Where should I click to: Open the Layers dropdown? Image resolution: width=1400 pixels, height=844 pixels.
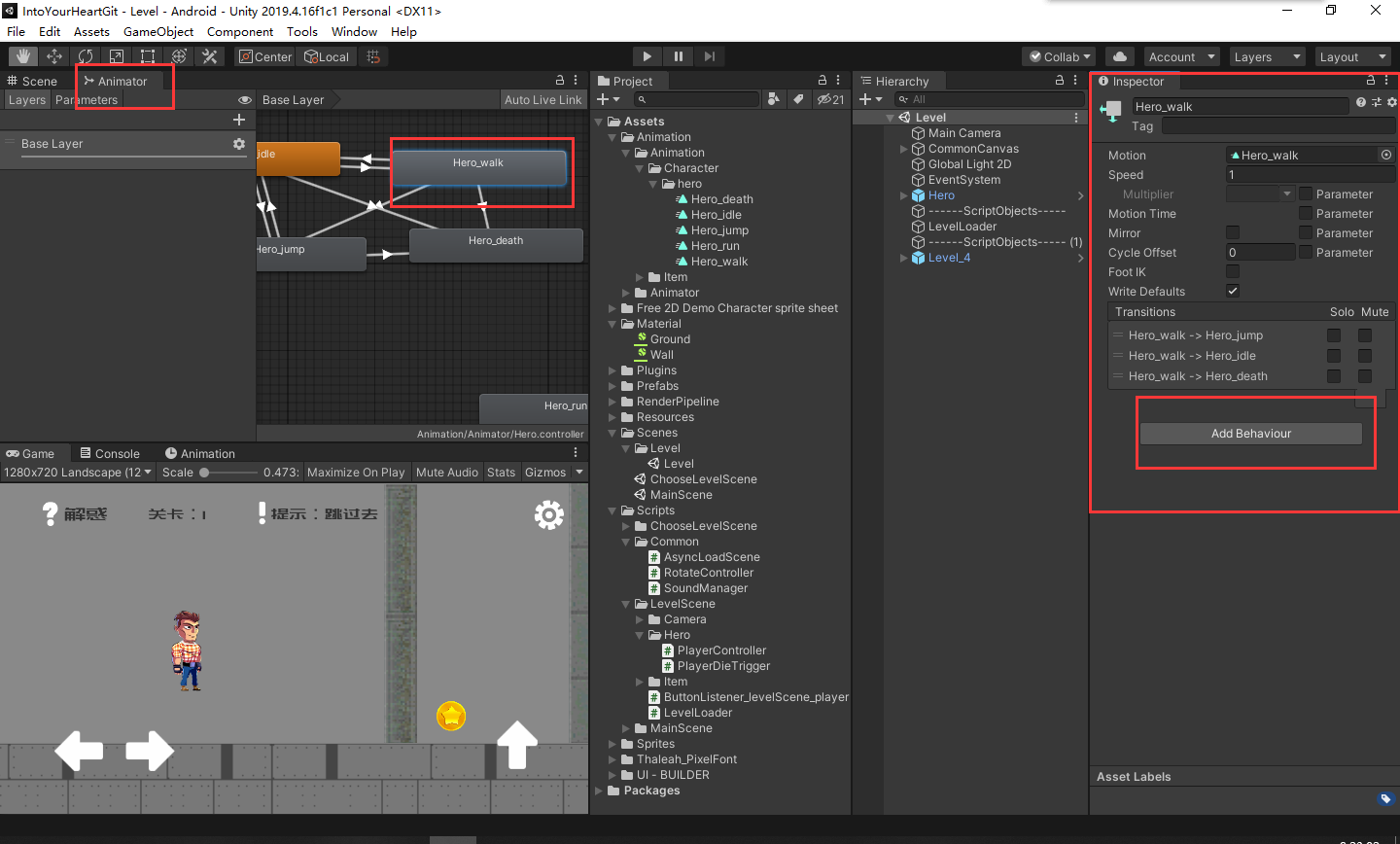click(1267, 56)
